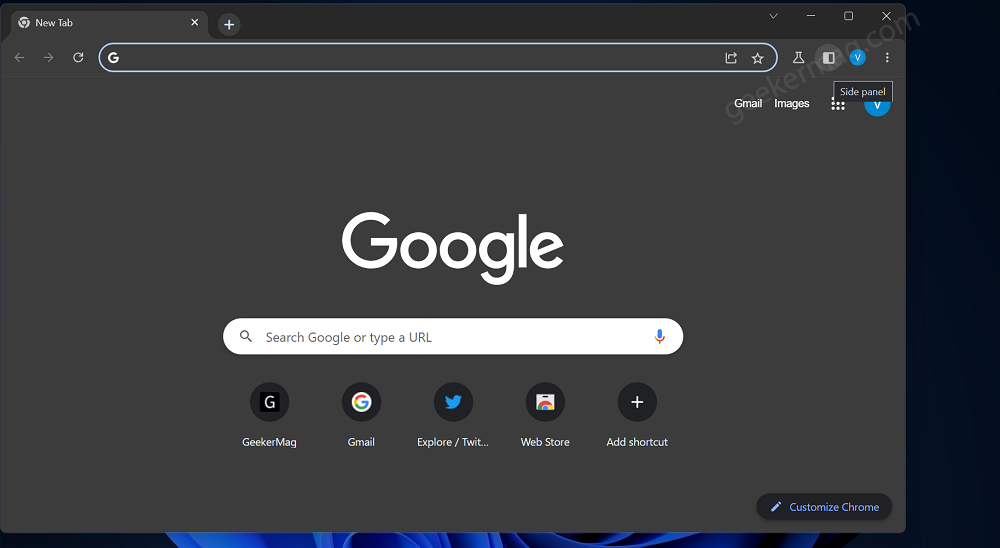The height and width of the screenshot is (548, 1000).
Task: Share this page via address bar icon
Action: coord(731,58)
